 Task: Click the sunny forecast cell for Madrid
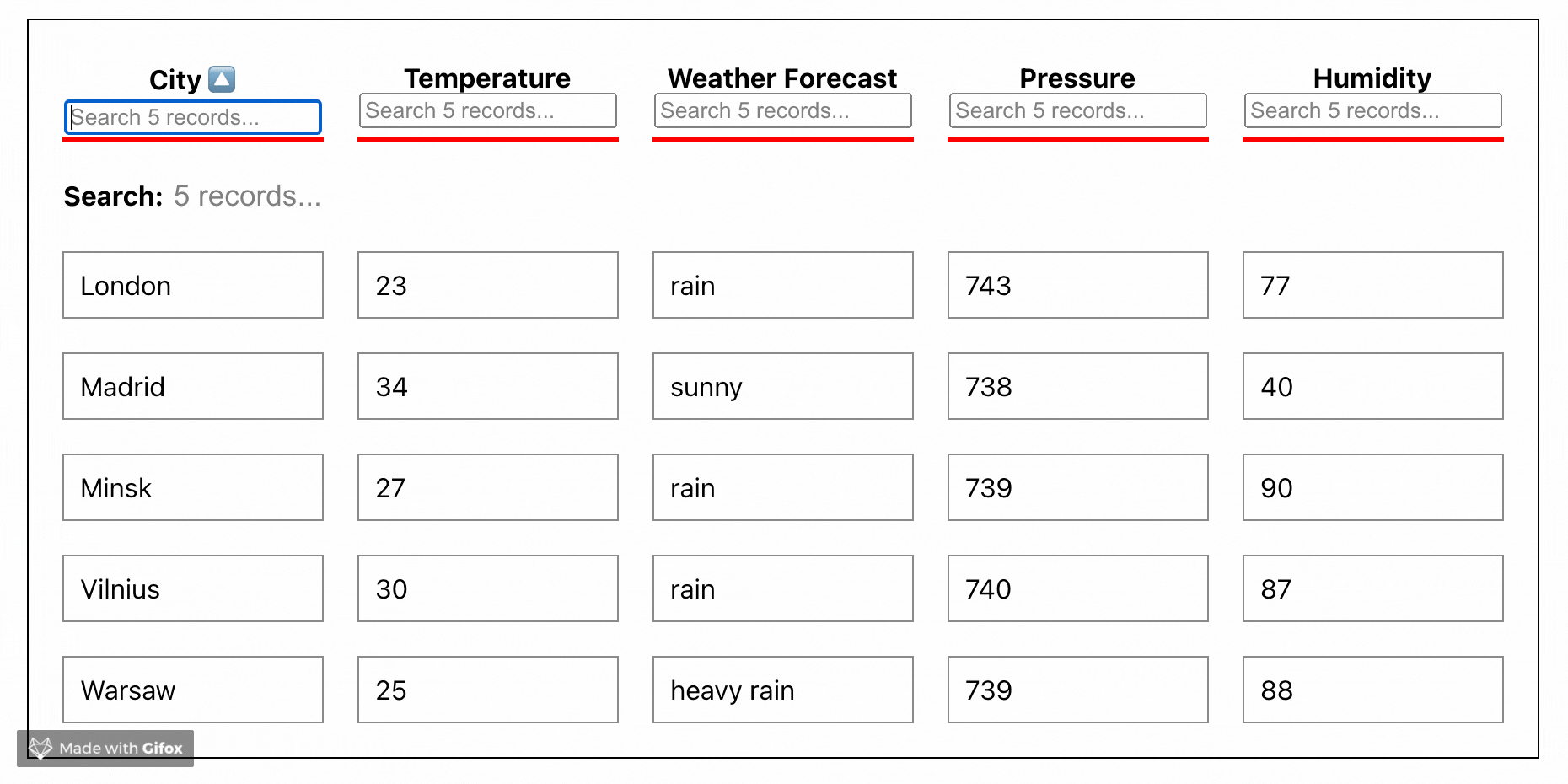pos(781,386)
